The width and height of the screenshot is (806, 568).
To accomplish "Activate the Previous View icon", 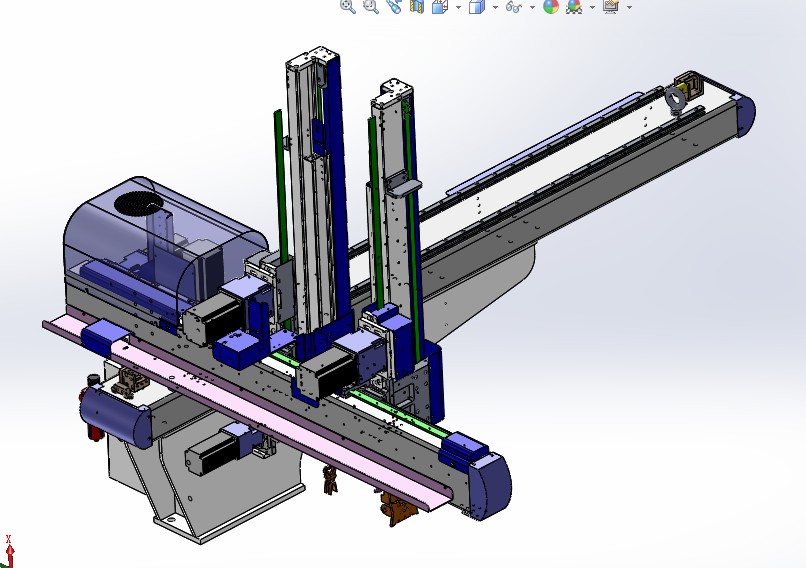I will click(394, 7).
